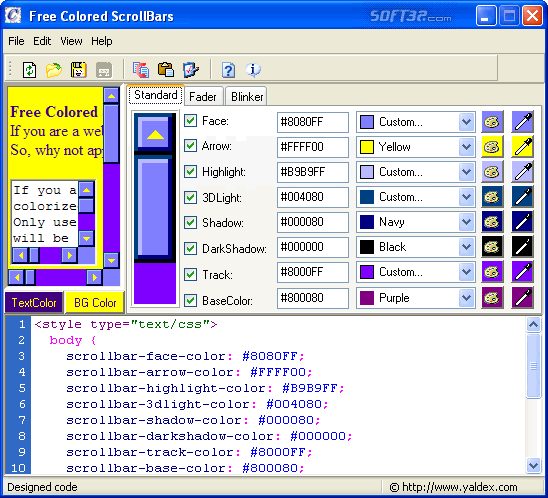Viewport: 548px width, 498px height.
Task: Open the Edit menu
Action: pos(42,41)
